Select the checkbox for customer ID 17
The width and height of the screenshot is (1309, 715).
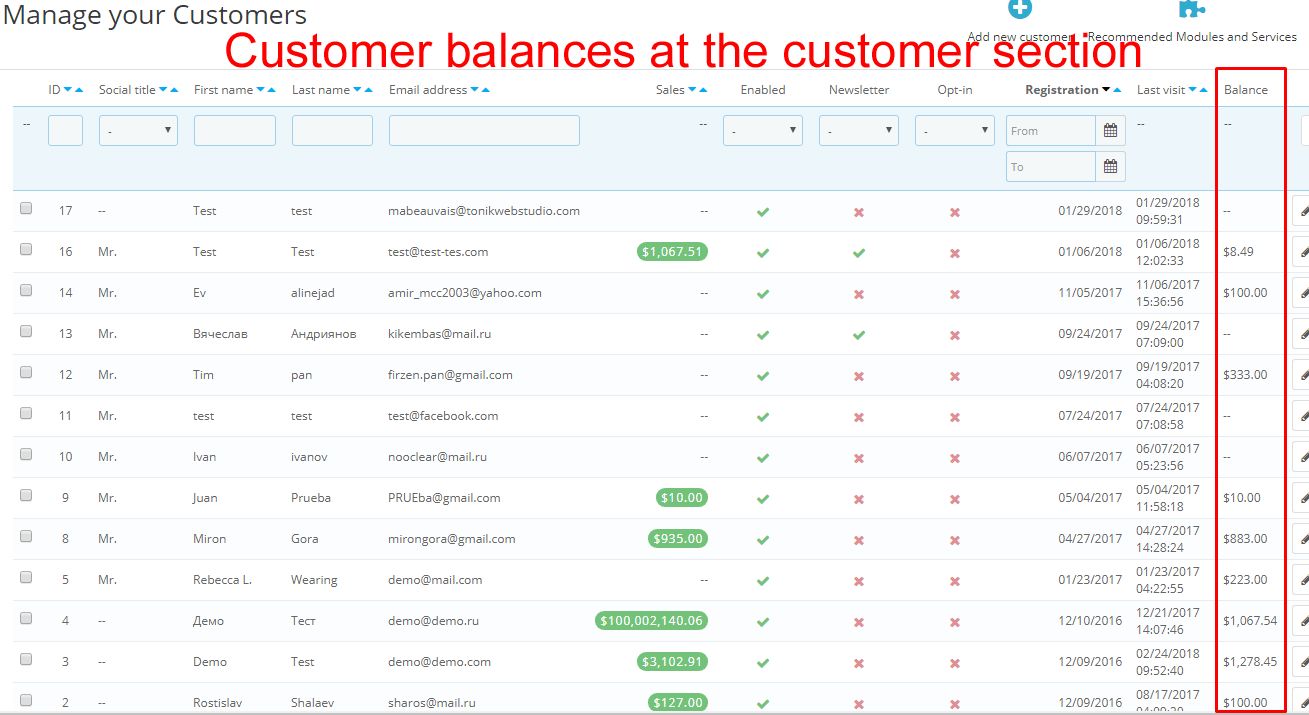pos(26,209)
